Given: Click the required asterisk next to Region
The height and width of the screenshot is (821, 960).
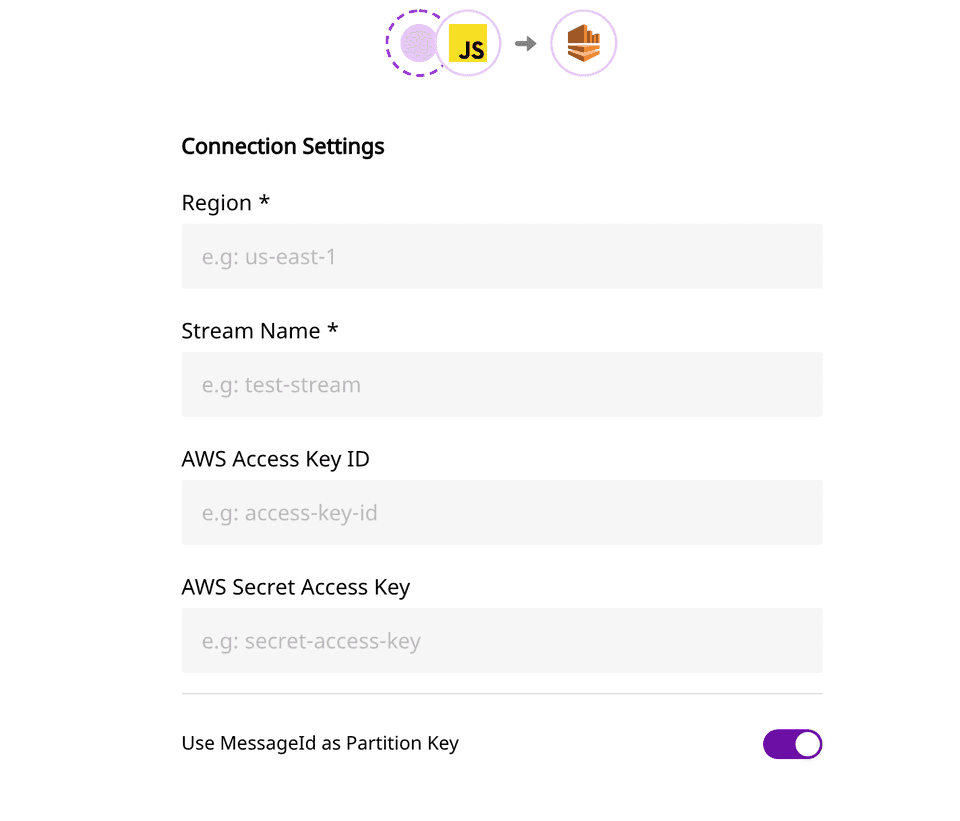Looking at the screenshot, I should [x=264, y=201].
